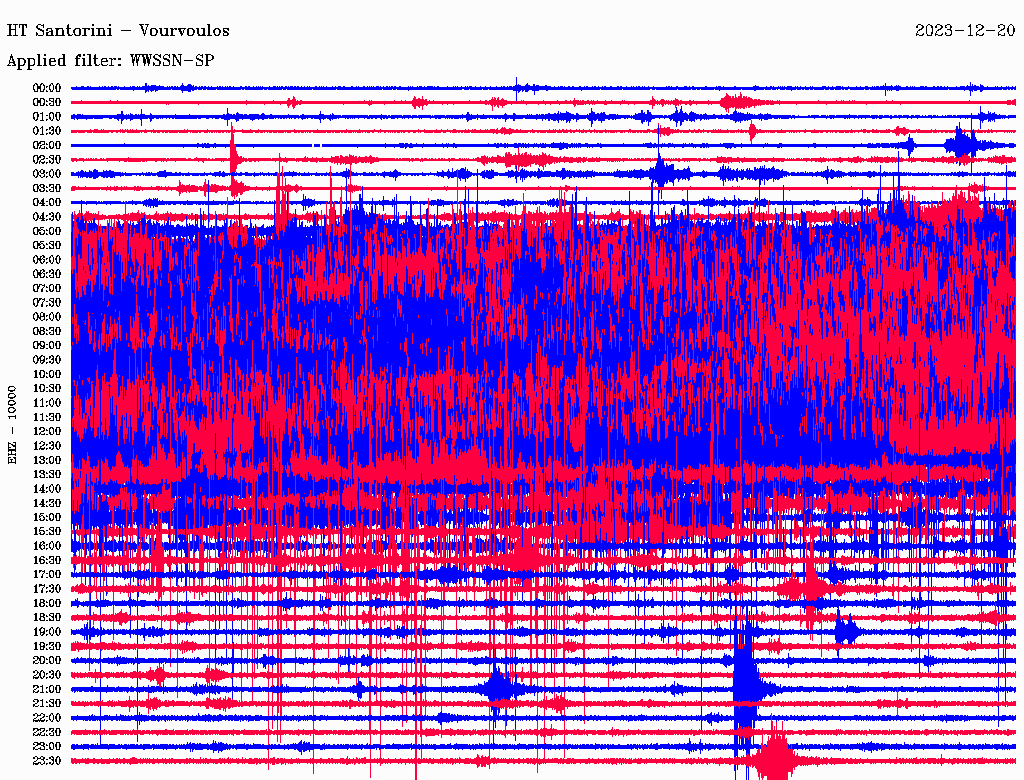Click the 06:30 time label
The height and width of the screenshot is (780, 1024).
click(47, 274)
